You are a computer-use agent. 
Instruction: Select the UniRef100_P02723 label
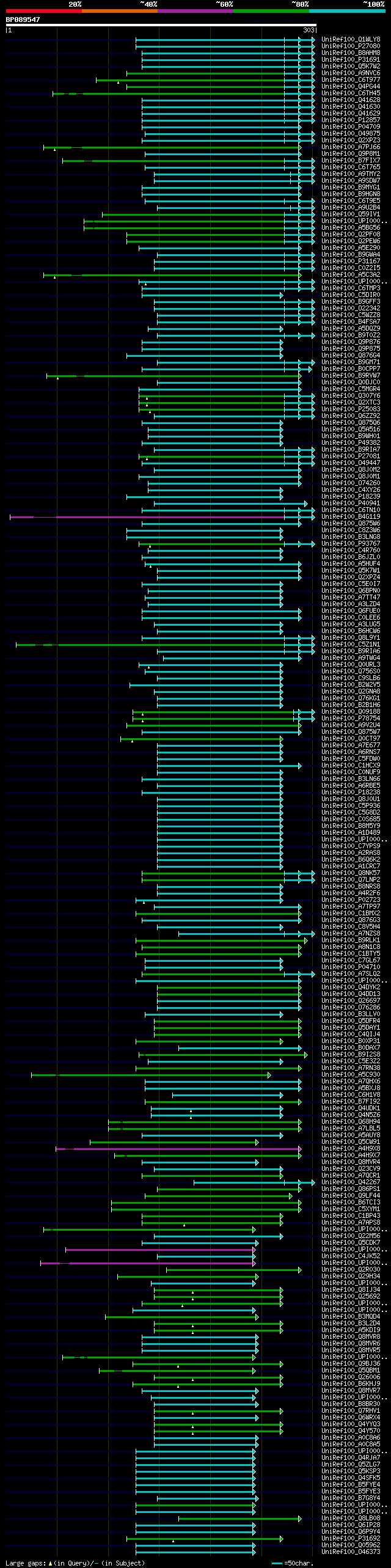pos(351,899)
